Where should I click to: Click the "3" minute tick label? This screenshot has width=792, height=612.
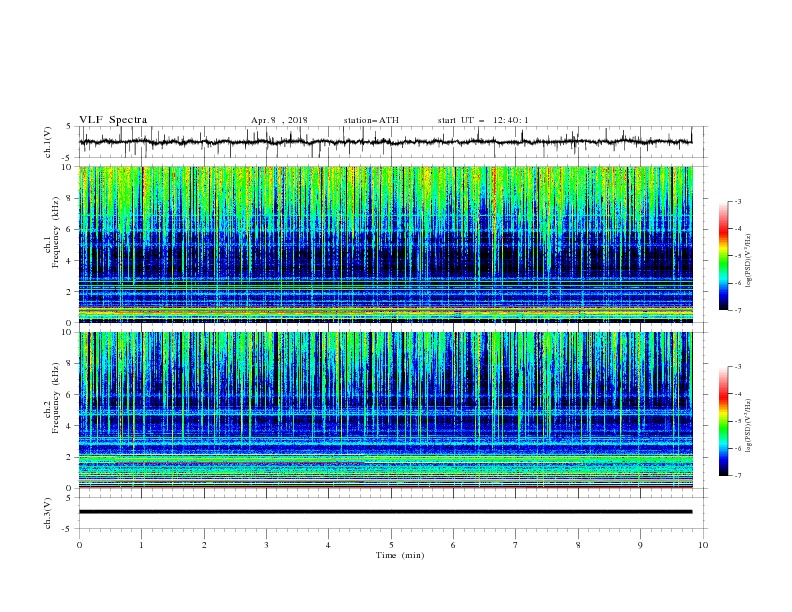tap(266, 545)
